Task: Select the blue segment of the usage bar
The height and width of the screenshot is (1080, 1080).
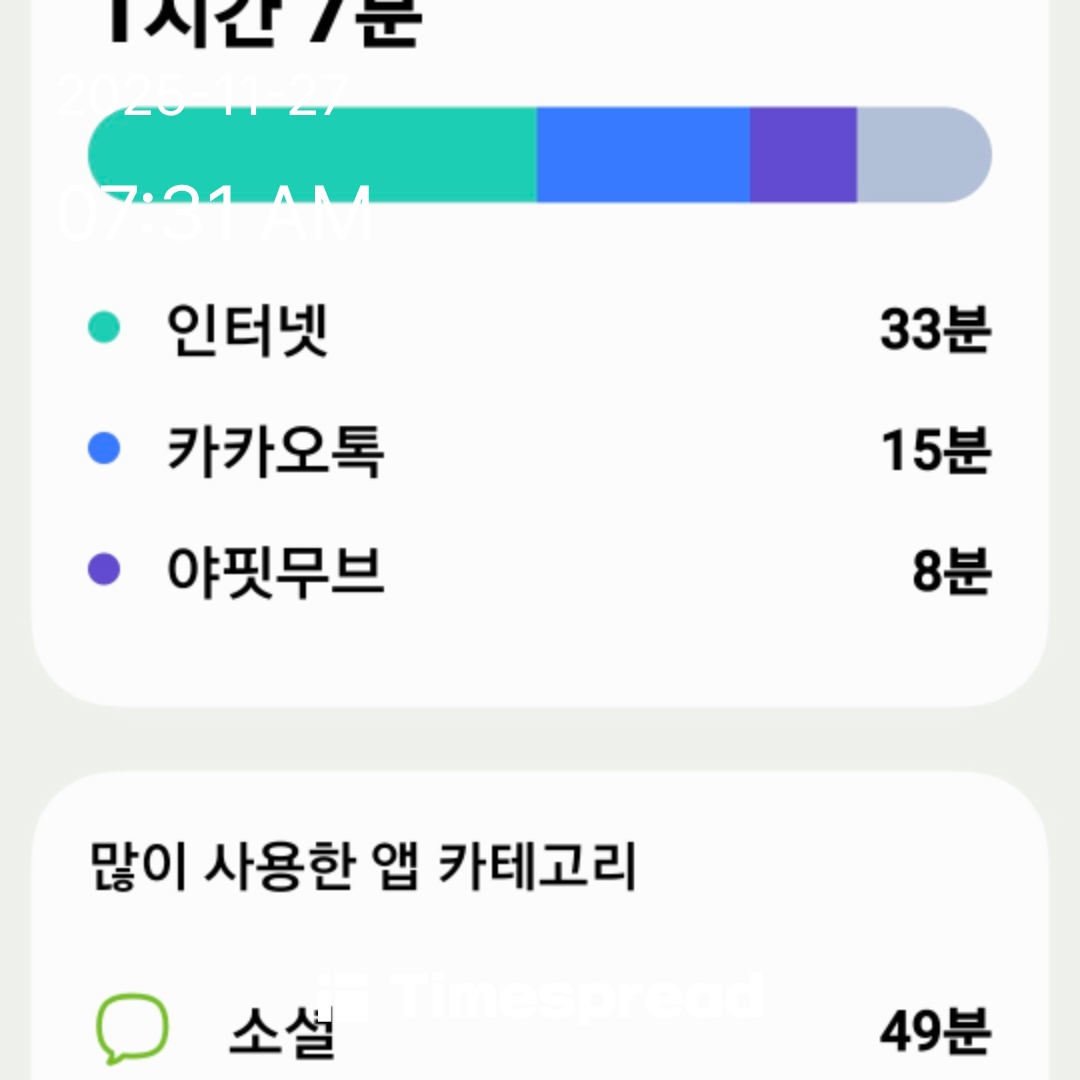Action: point(643,155)
